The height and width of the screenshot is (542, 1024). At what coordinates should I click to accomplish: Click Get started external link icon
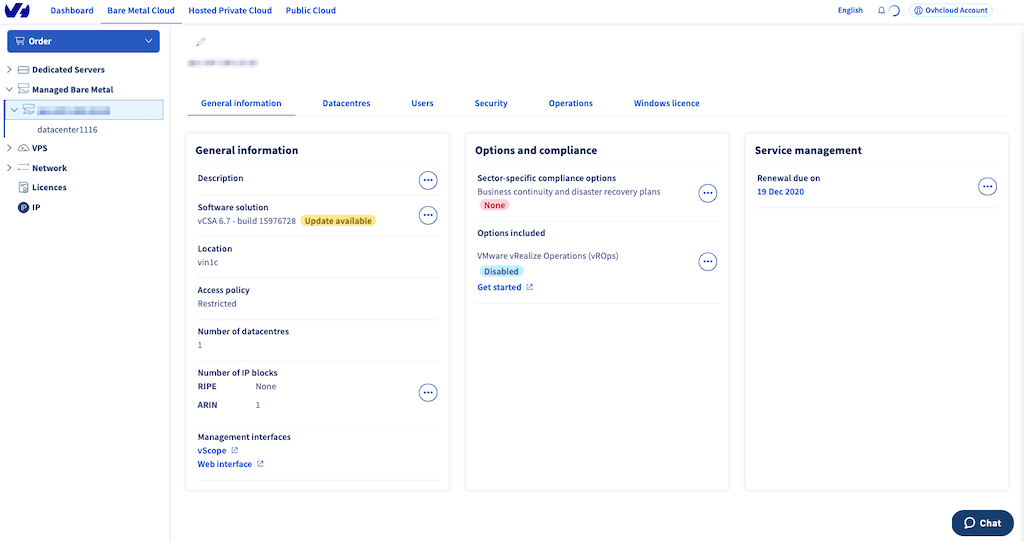point(530,287)
